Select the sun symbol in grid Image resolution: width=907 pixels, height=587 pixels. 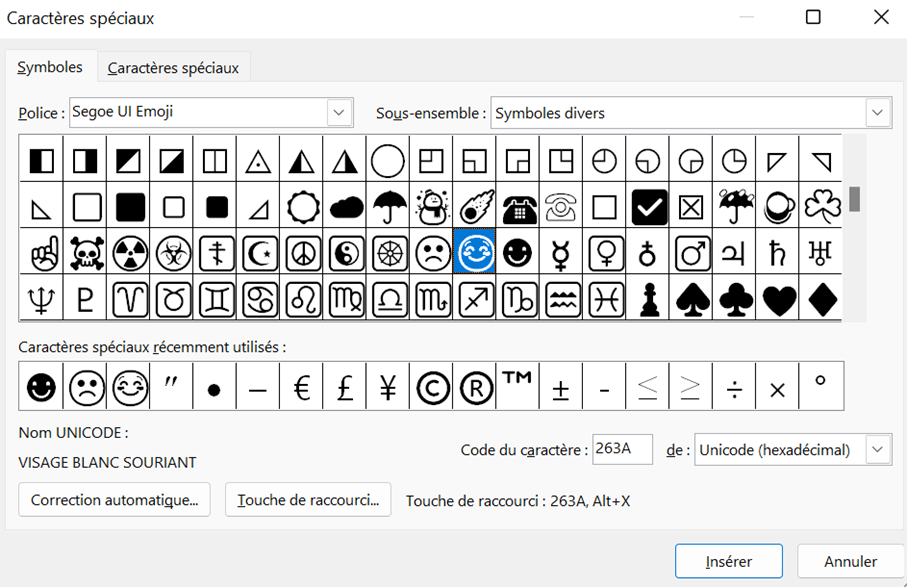pos(302,206)
